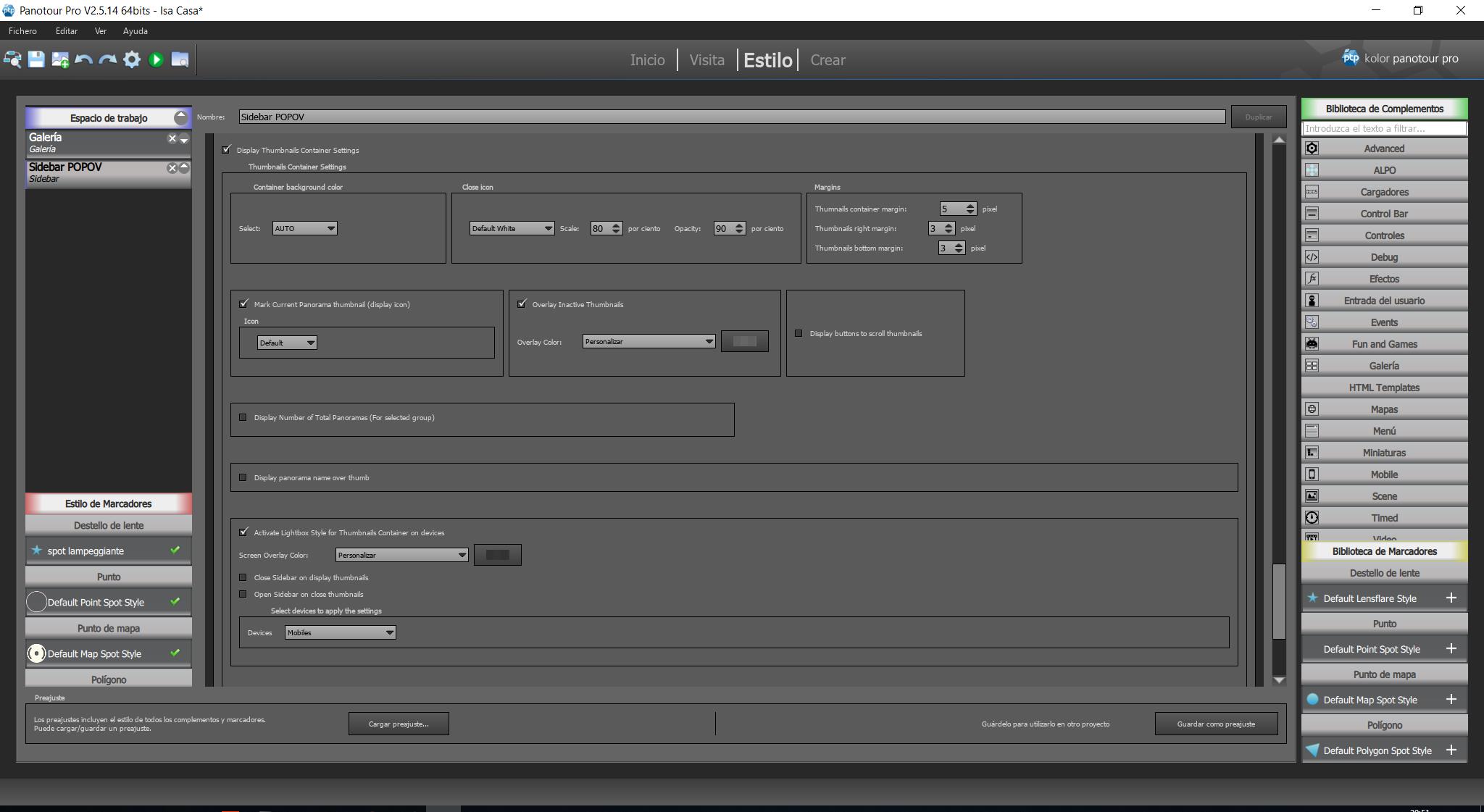1484x812 pixels.
Task: Click Guardar como preajuste button
Action: tap(1216, 724)
